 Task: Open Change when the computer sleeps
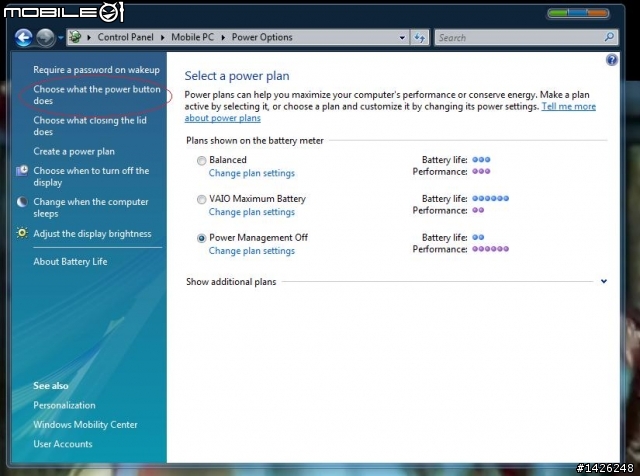[91, 207]
